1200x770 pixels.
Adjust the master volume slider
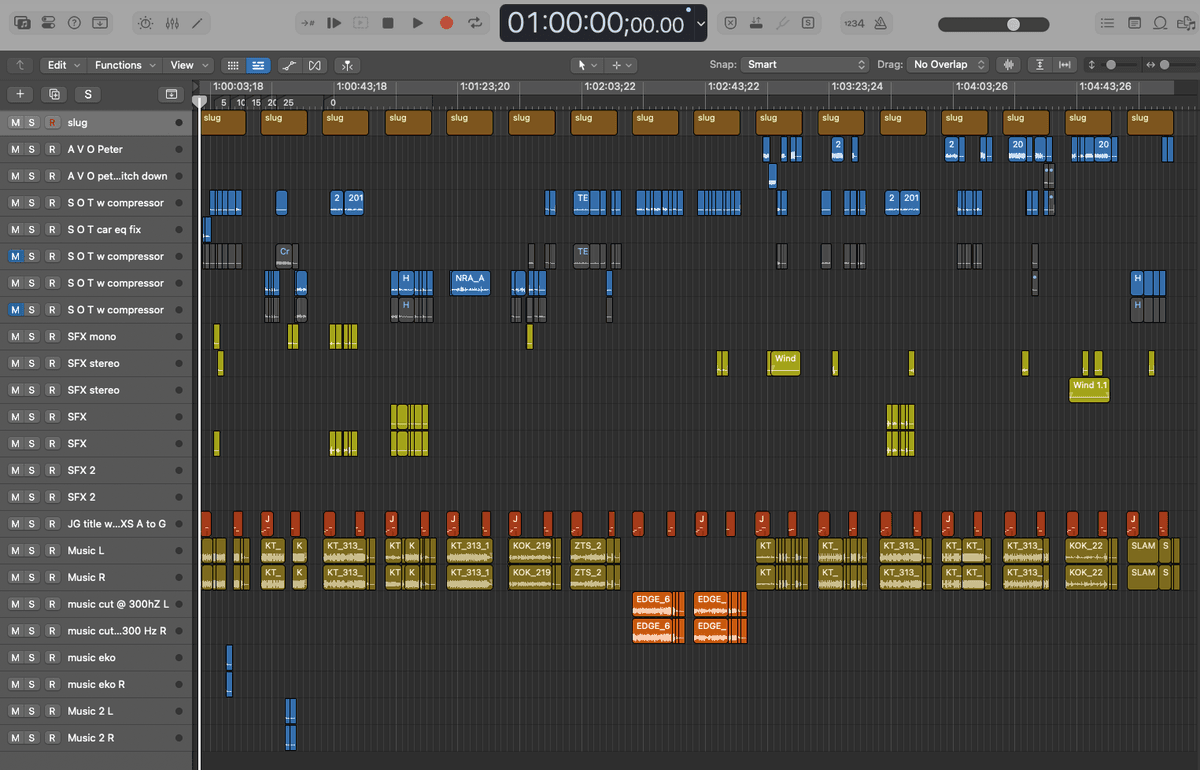point(1013,24)
